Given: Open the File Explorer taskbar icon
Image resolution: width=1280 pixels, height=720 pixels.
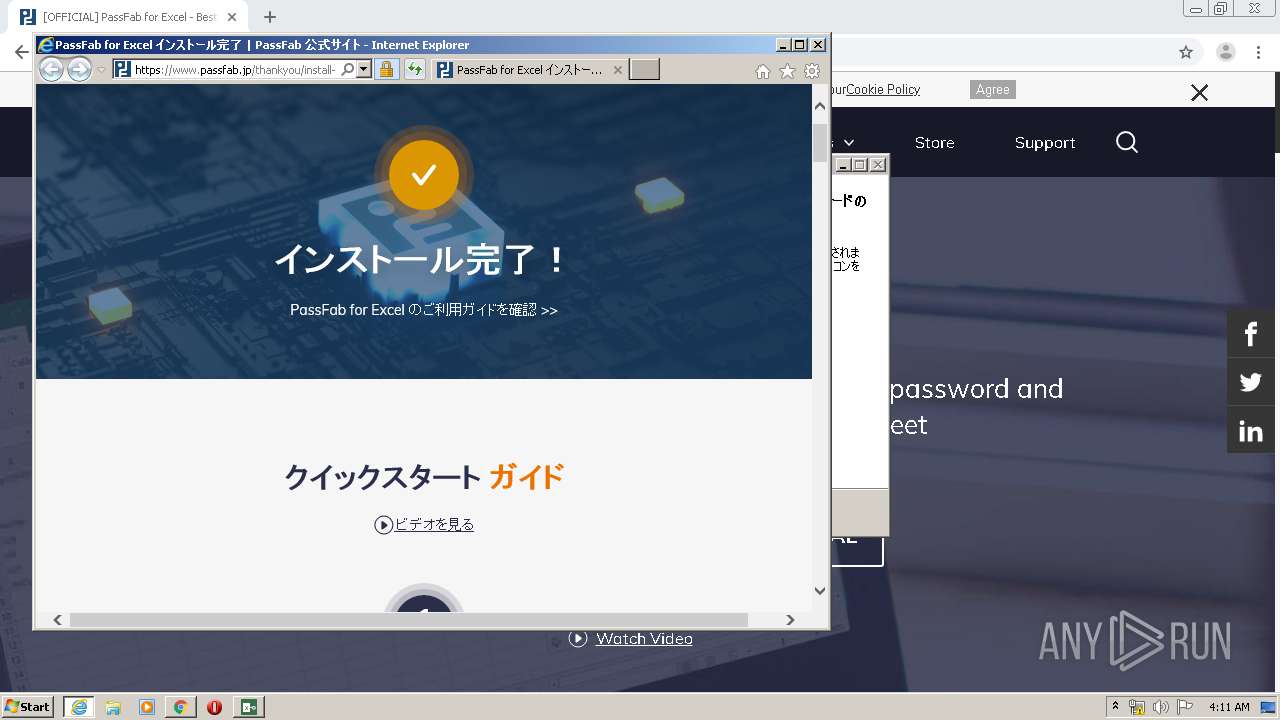Looking at the screenshot, I should 113,707.
